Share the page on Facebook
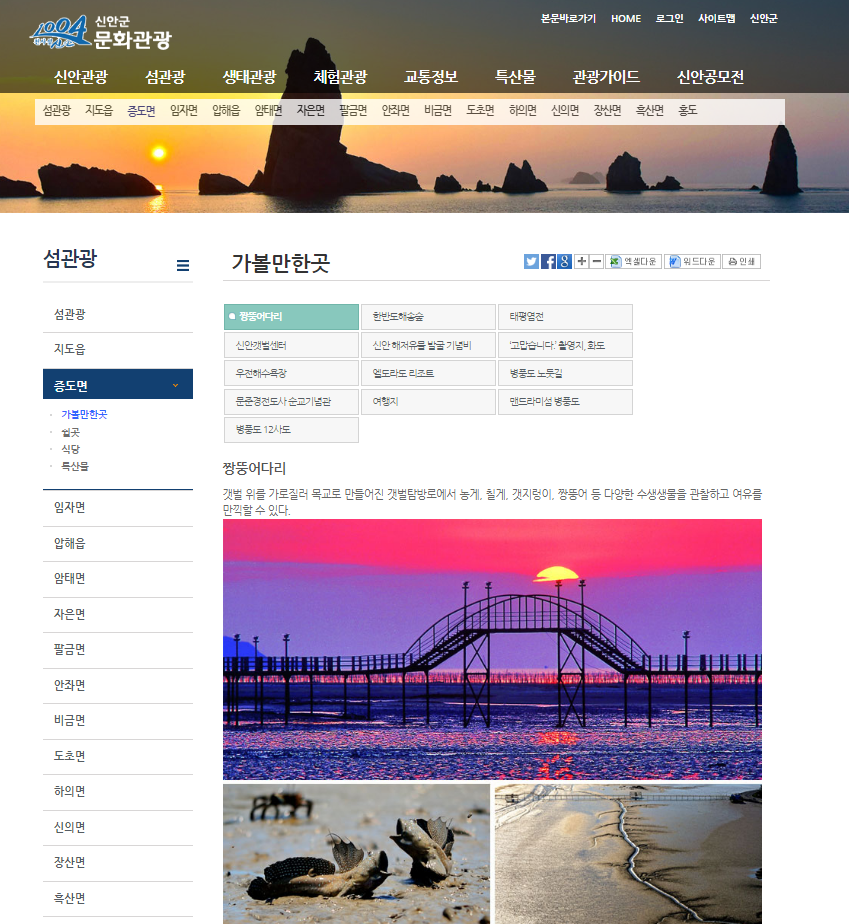 pos(548,262)
